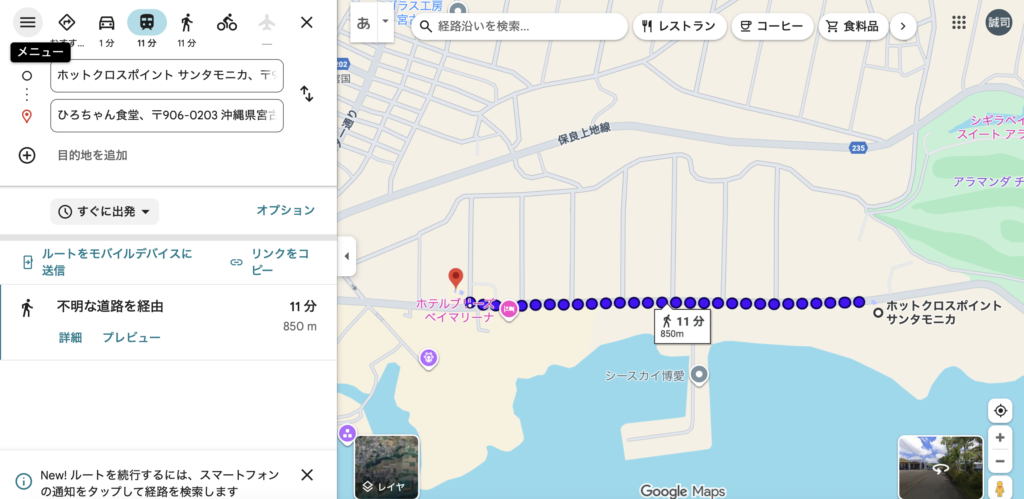Viewport: 1024px width, 499px height.
Task: Swap origin and destination with reverse arrows
Action: [307, 94]
